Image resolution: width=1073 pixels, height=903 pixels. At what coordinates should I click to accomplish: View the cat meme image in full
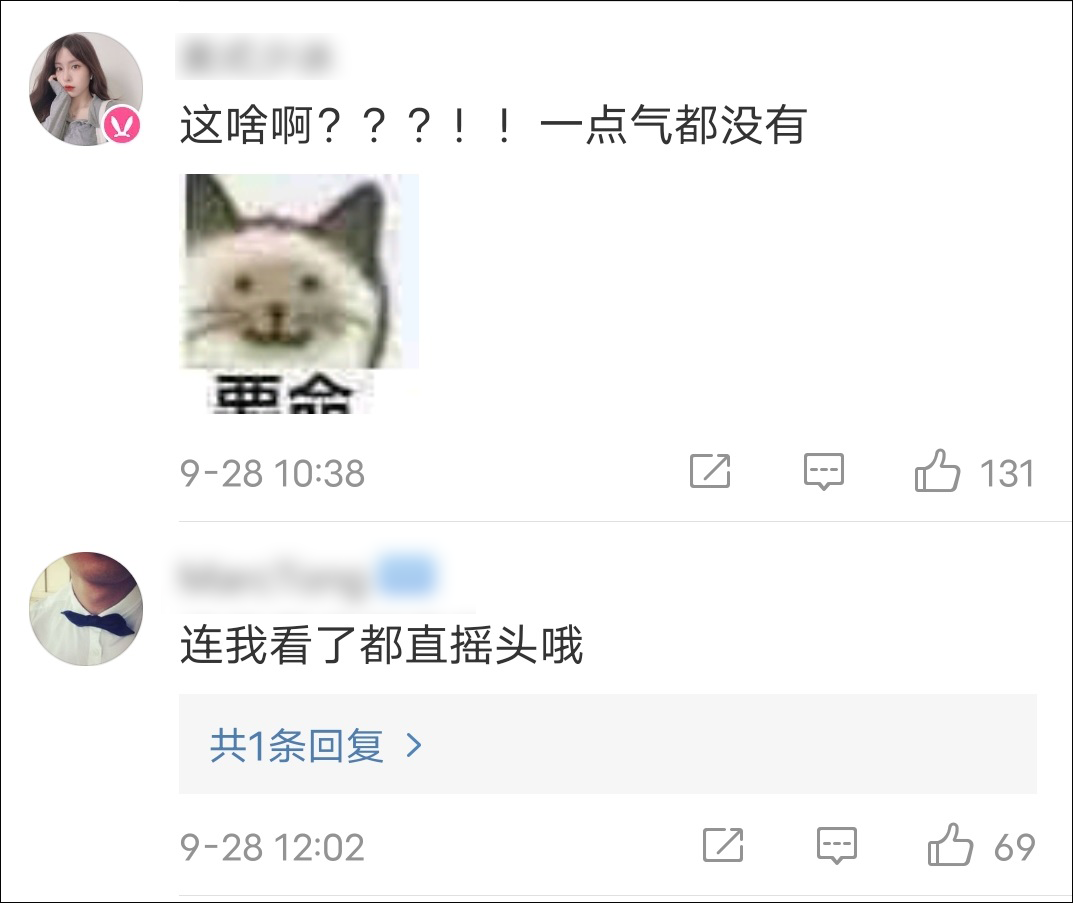click(299, 294)
